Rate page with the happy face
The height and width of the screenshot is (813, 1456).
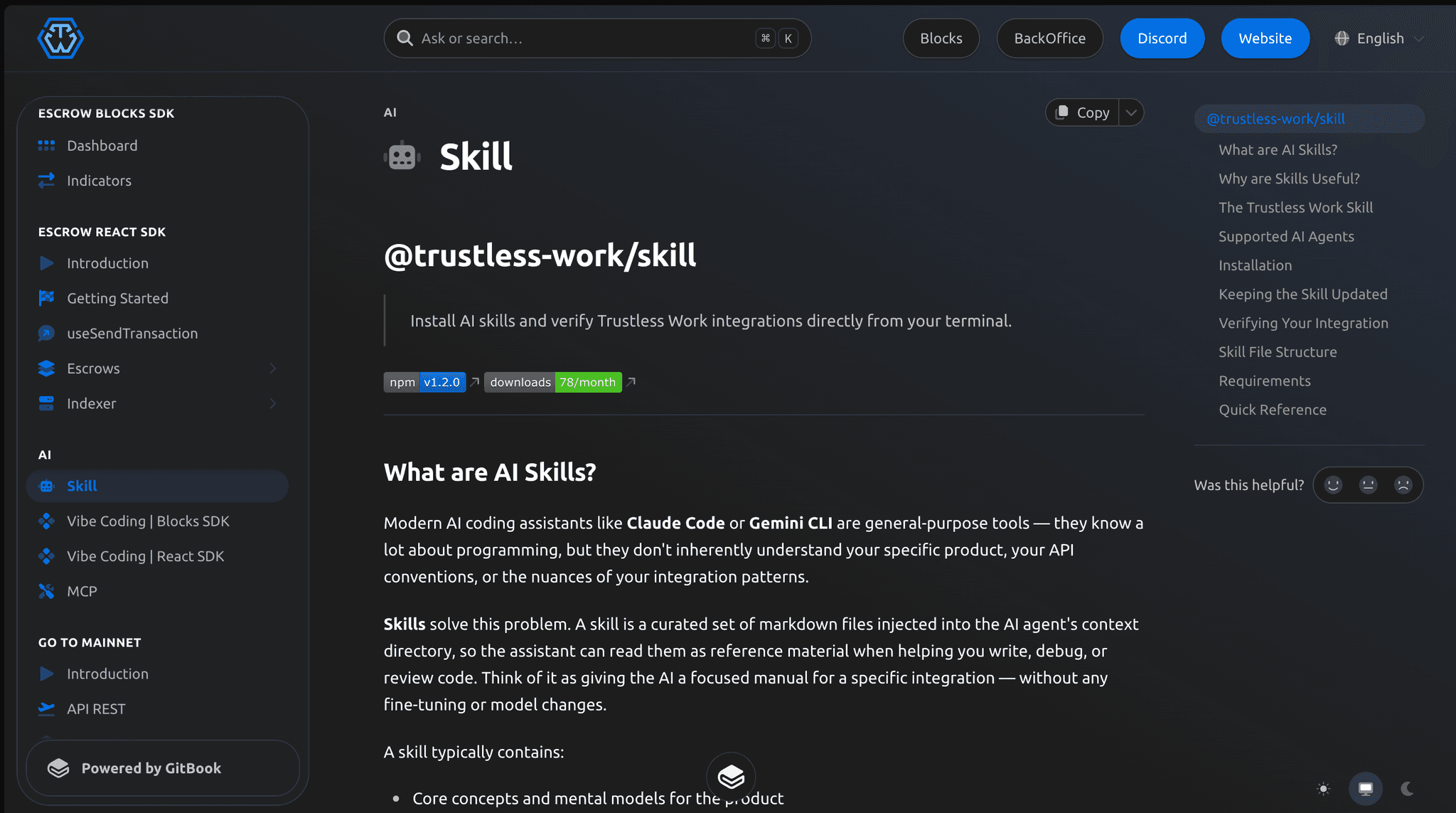pos(1333,485)
